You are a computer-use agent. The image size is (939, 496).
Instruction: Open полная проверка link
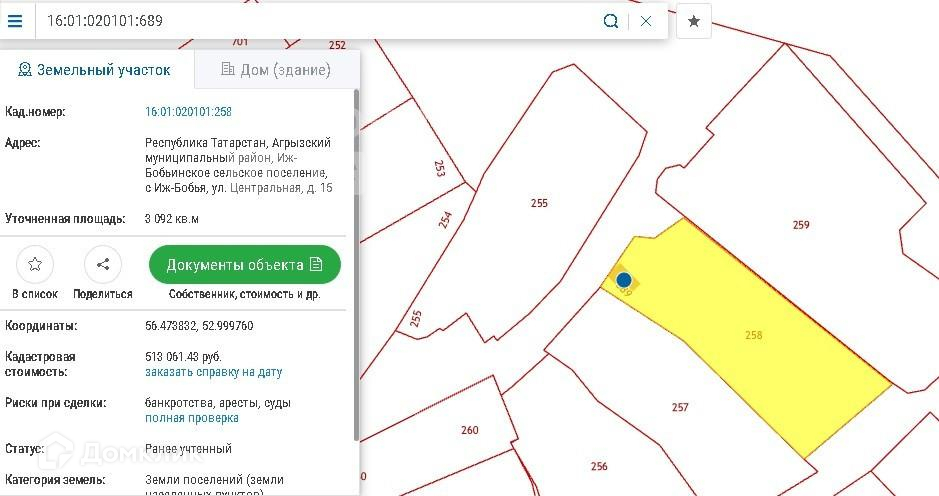click(x=192, y=418)
